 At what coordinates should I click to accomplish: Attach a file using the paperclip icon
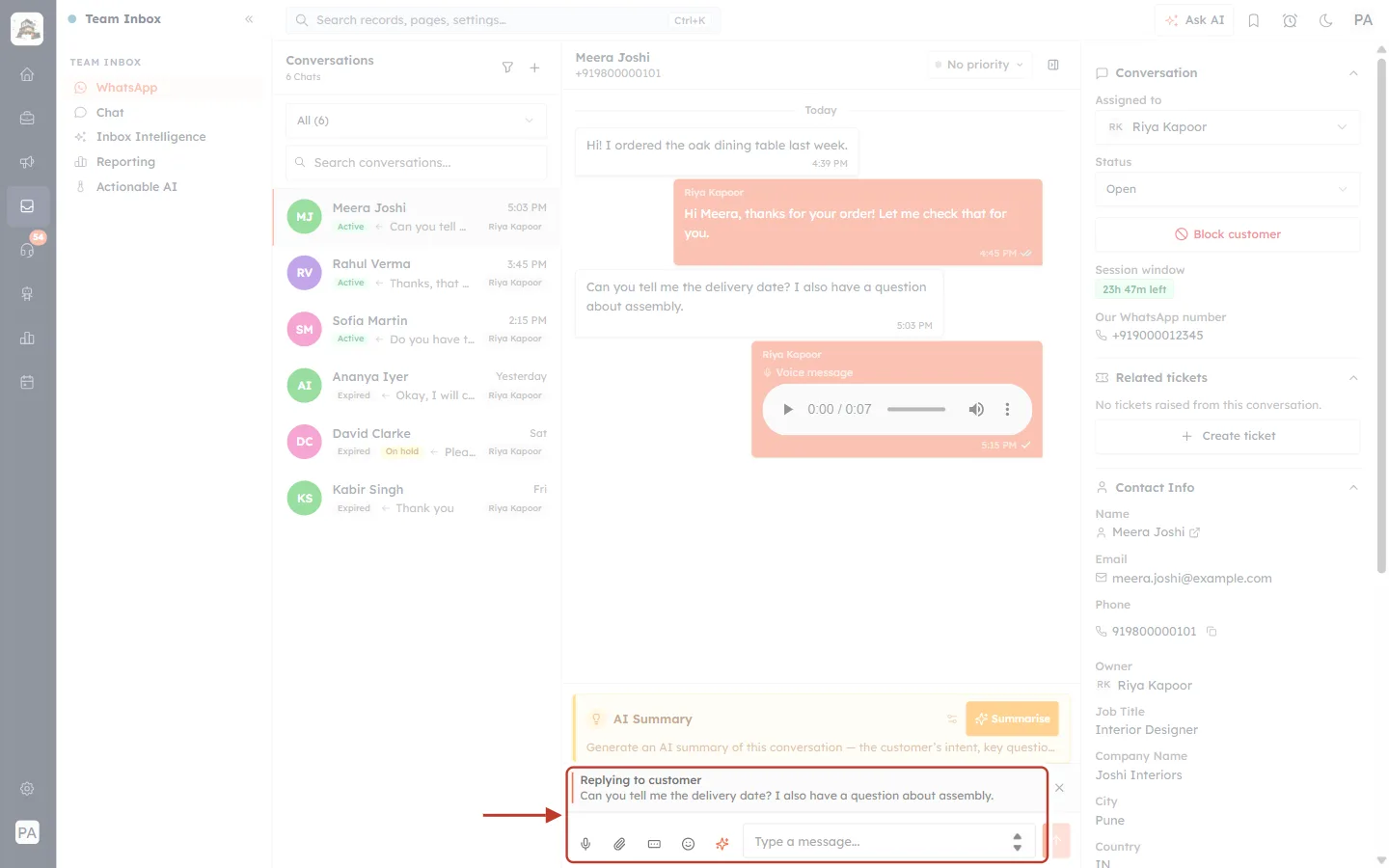coord(619,843)
